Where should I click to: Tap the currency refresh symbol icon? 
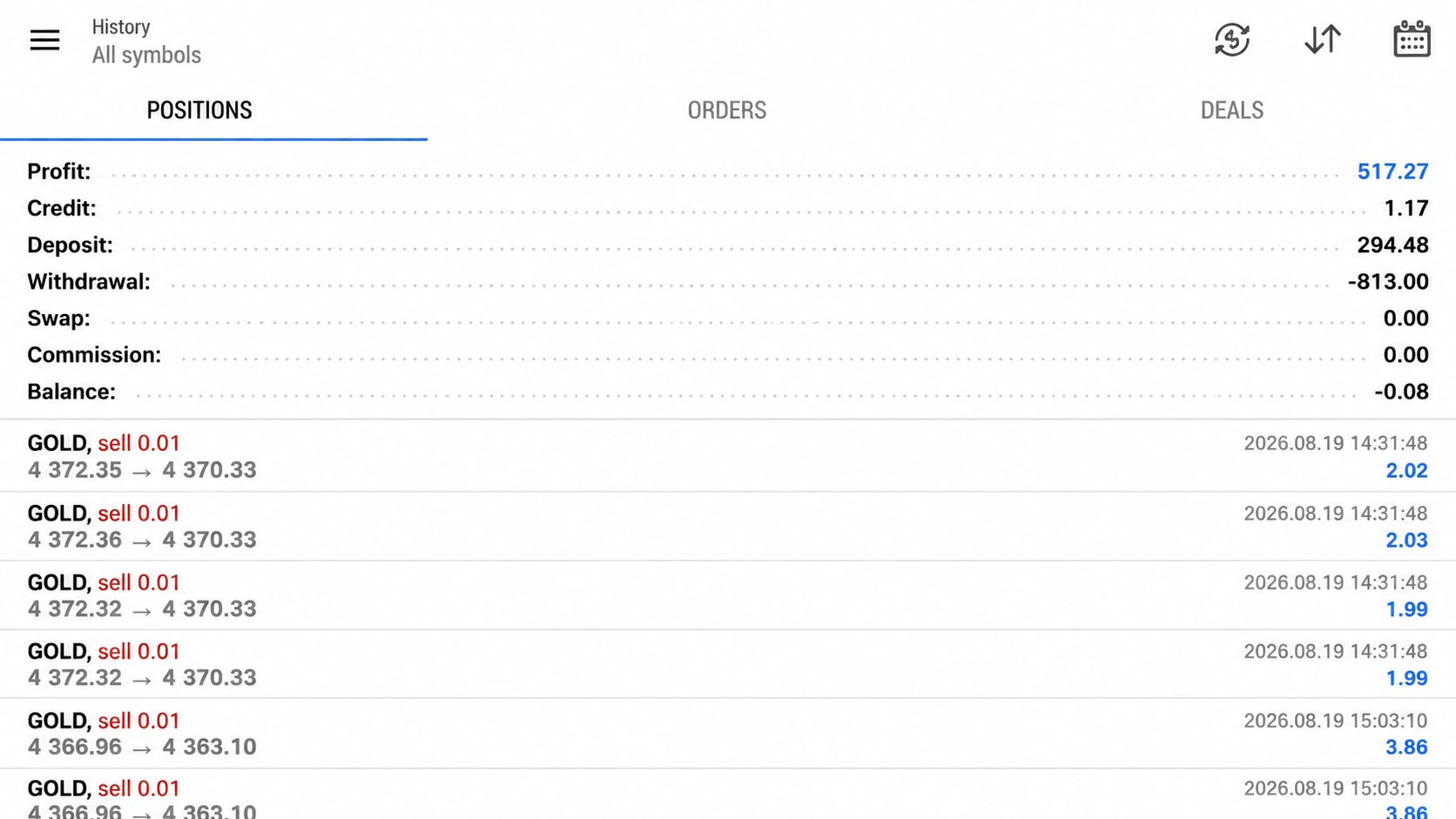[x=1231, y=40]
